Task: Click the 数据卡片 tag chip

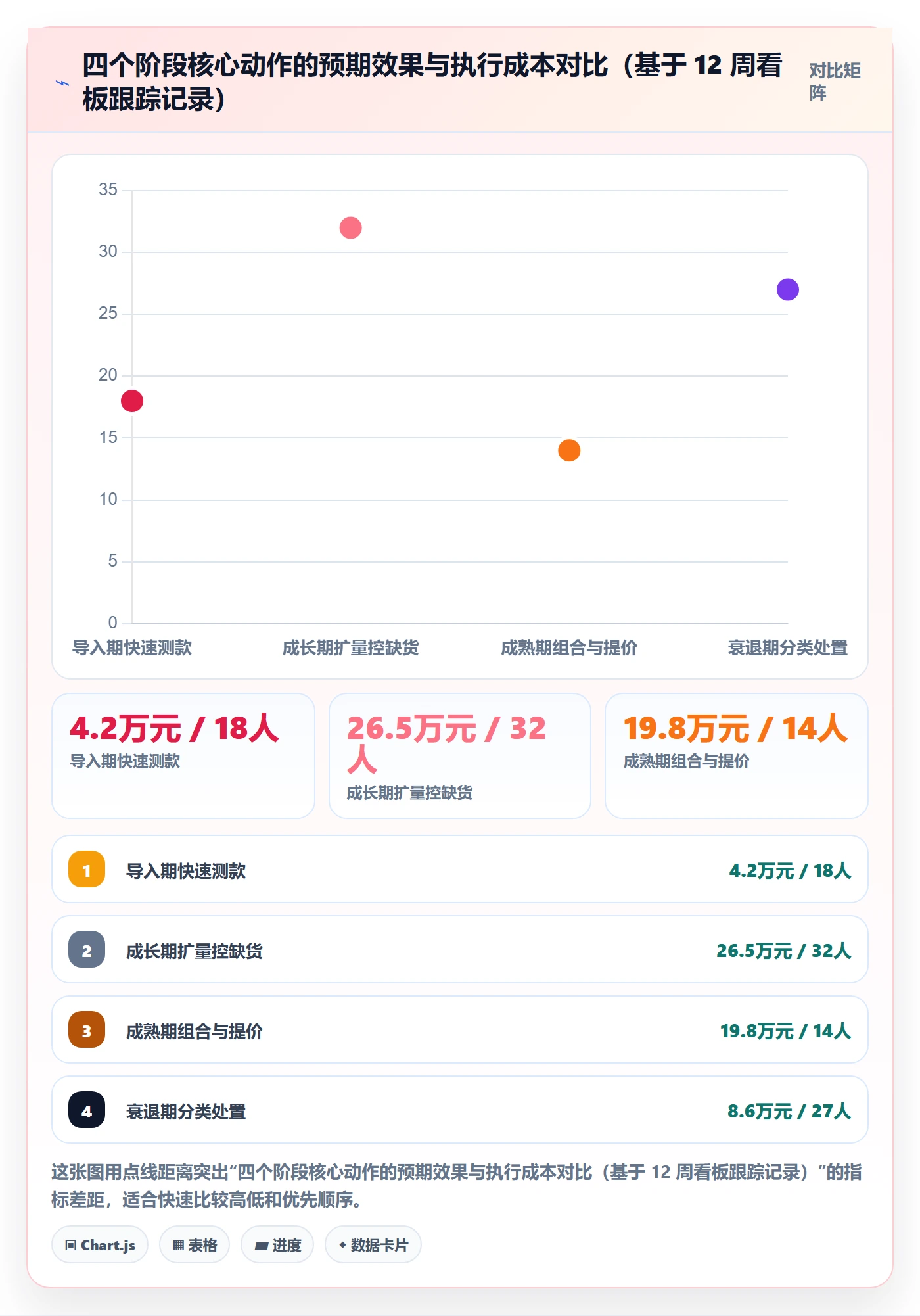Action: (373, 1244)
